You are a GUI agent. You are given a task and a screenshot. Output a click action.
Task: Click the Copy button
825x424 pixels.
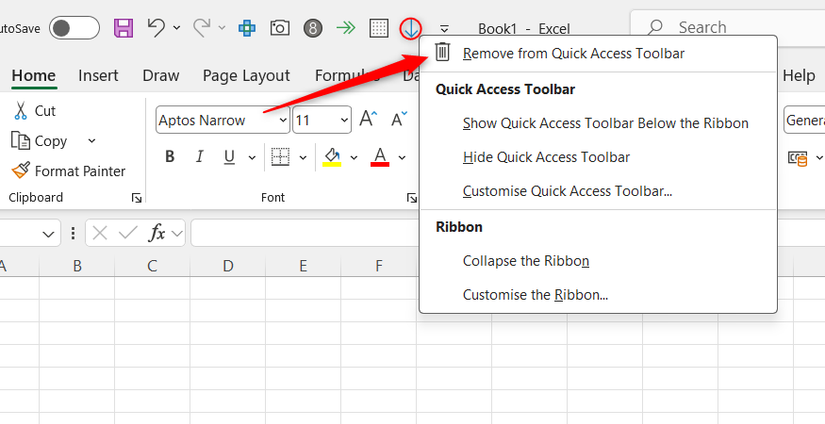tap(39, 141)
